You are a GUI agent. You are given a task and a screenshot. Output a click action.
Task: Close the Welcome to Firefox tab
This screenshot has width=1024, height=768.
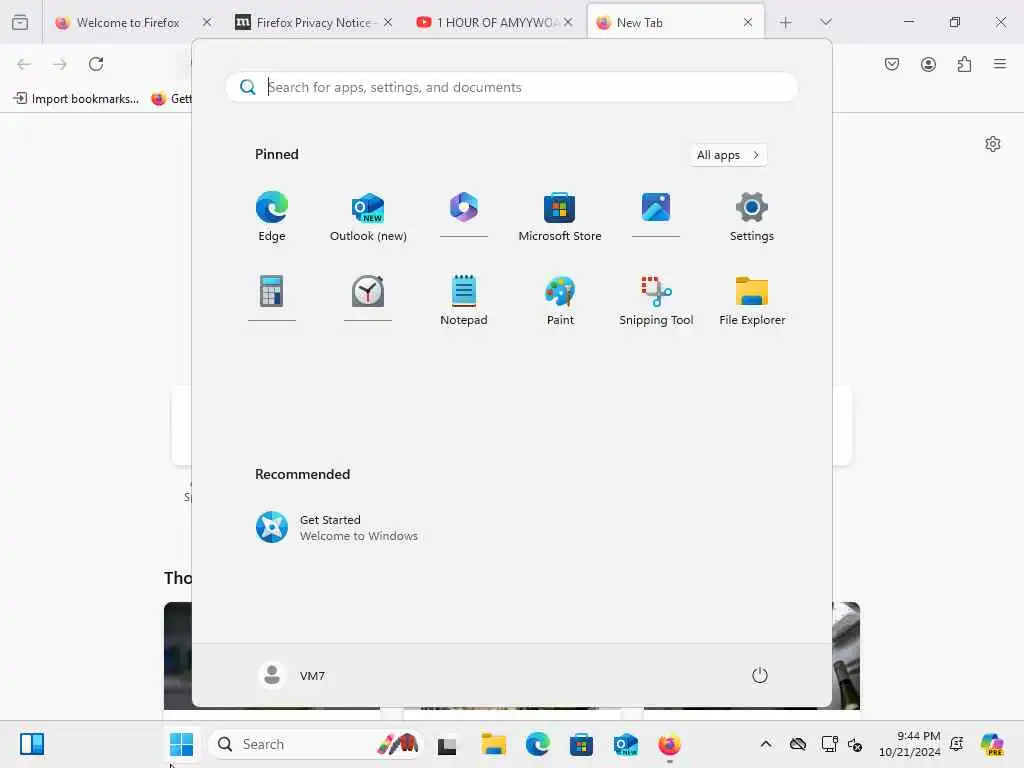click(206, 22)
